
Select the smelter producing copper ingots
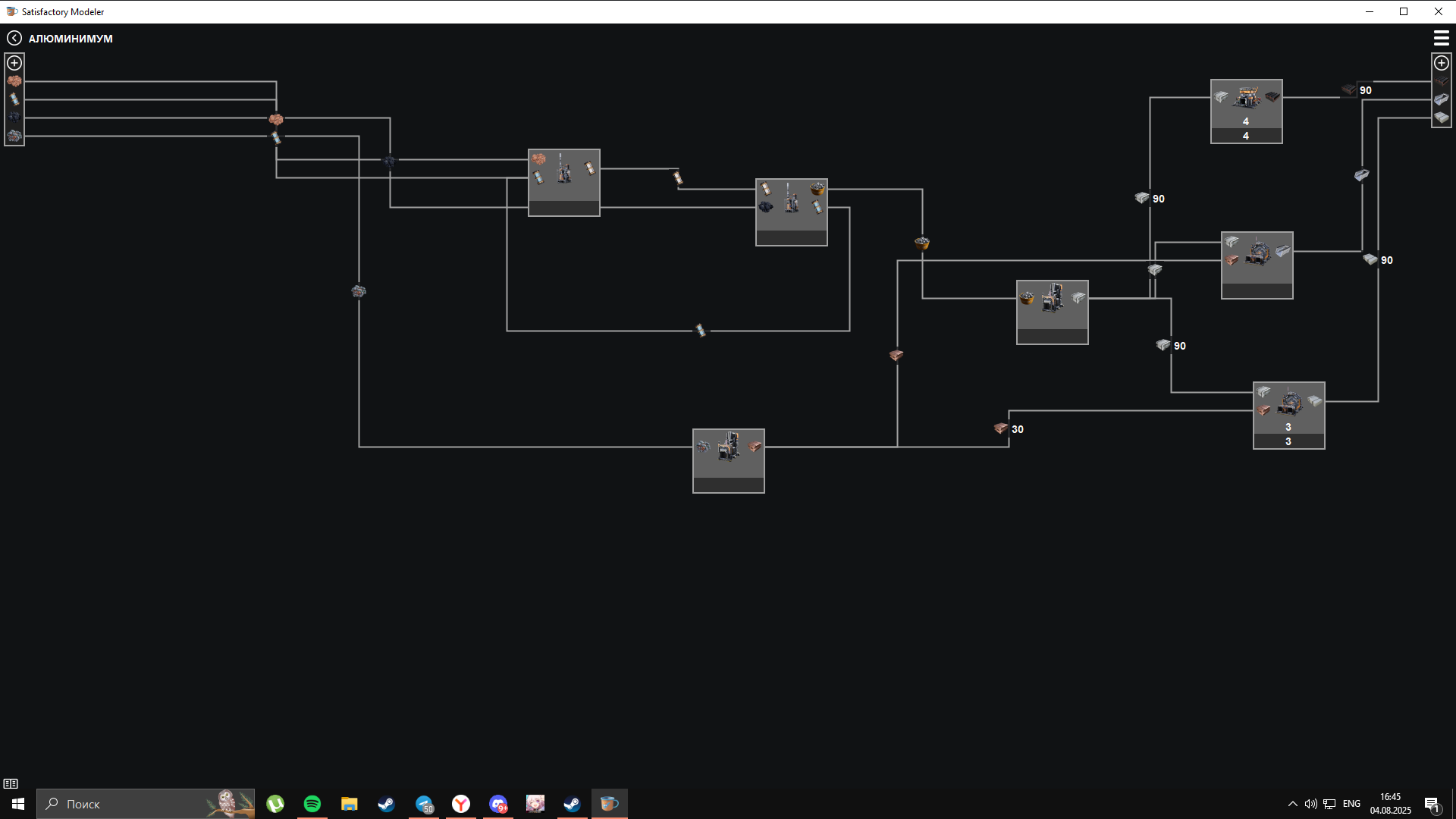tap(729, 461)
